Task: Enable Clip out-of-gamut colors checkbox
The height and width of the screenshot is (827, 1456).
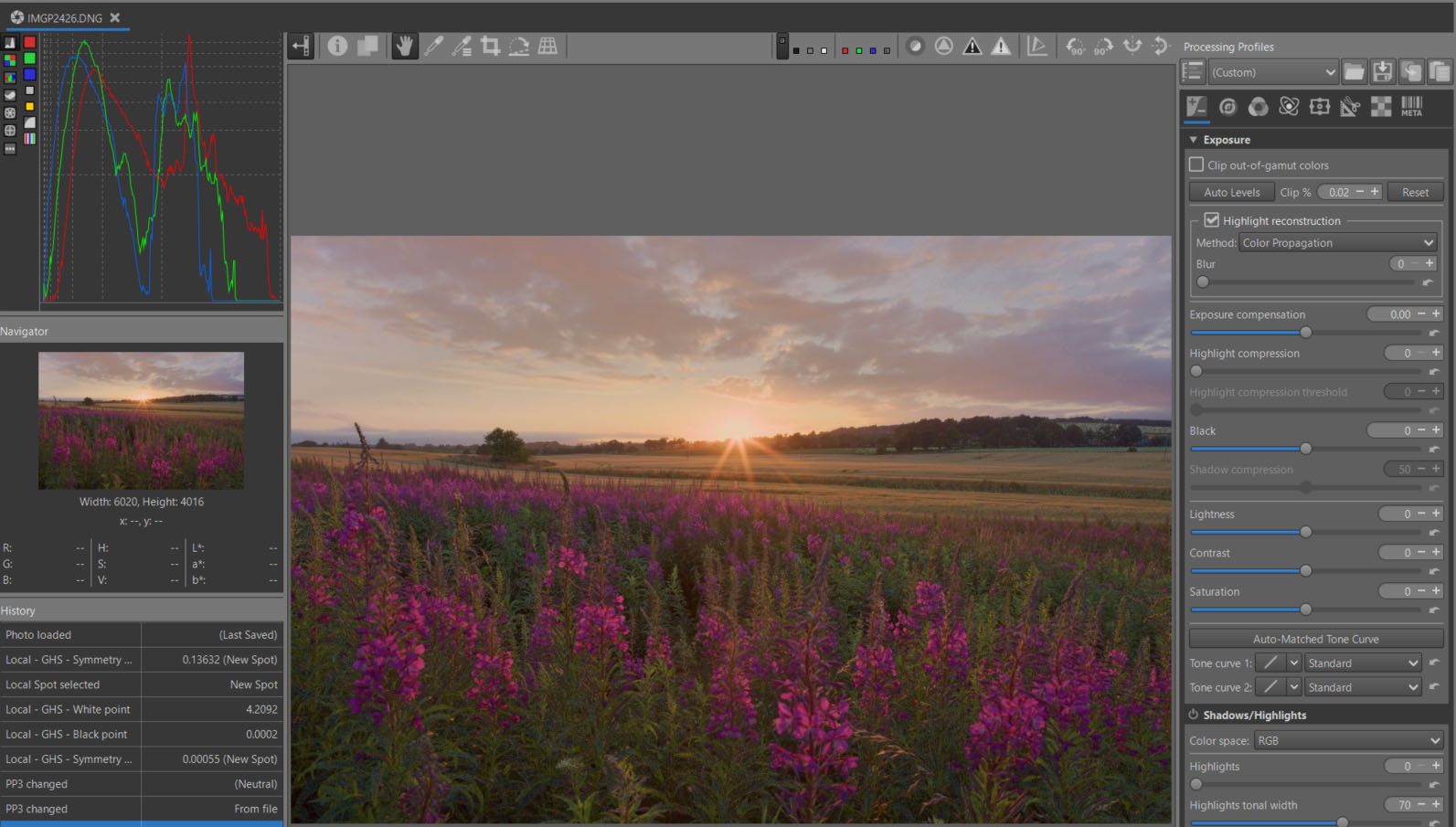Action: (1196, 164)
